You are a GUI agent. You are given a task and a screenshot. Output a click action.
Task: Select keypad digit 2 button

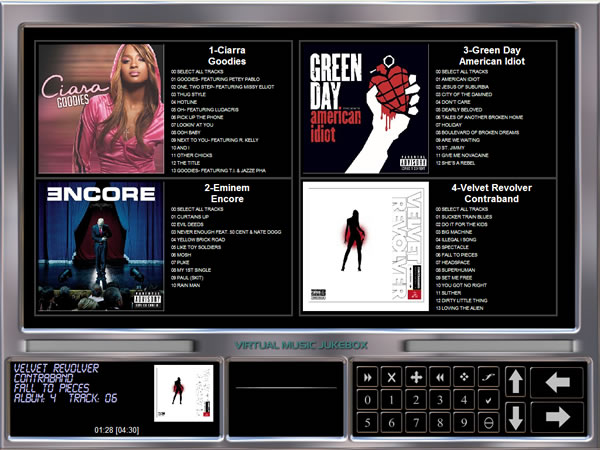[x=416, y=400]
